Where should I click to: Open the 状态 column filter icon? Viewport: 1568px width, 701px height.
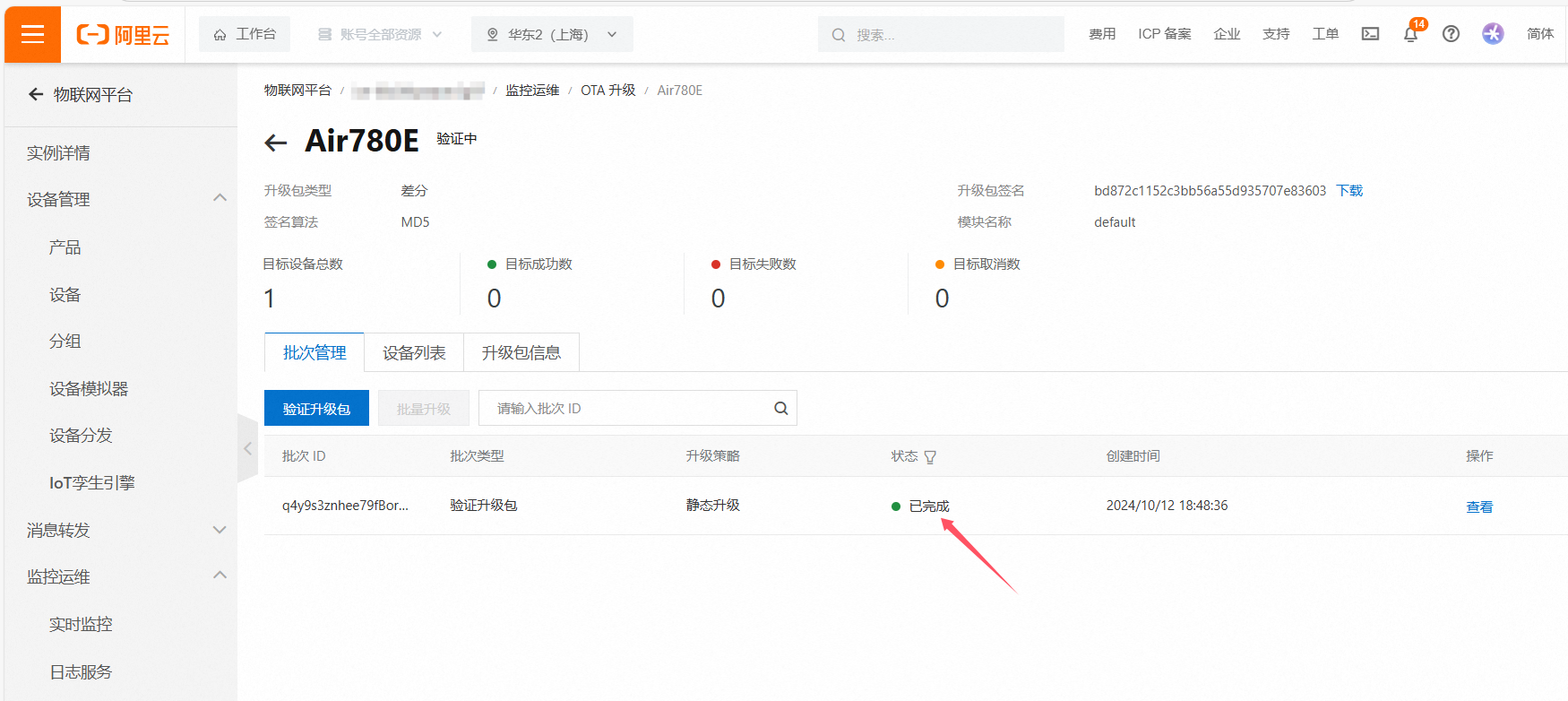(x=930, y=457)
